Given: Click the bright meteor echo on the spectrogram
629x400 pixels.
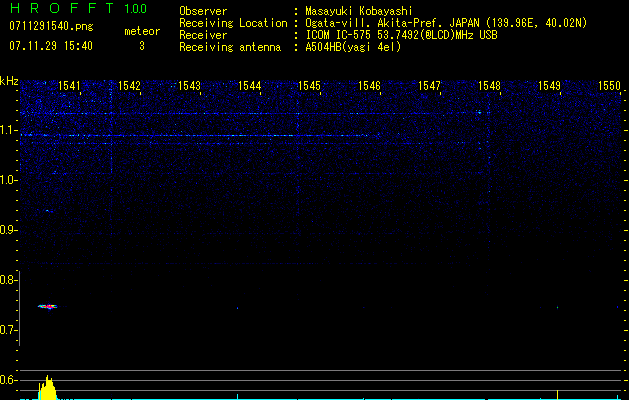Looking at the screenshot, I should pyautogui.click(x=48, y=307).
